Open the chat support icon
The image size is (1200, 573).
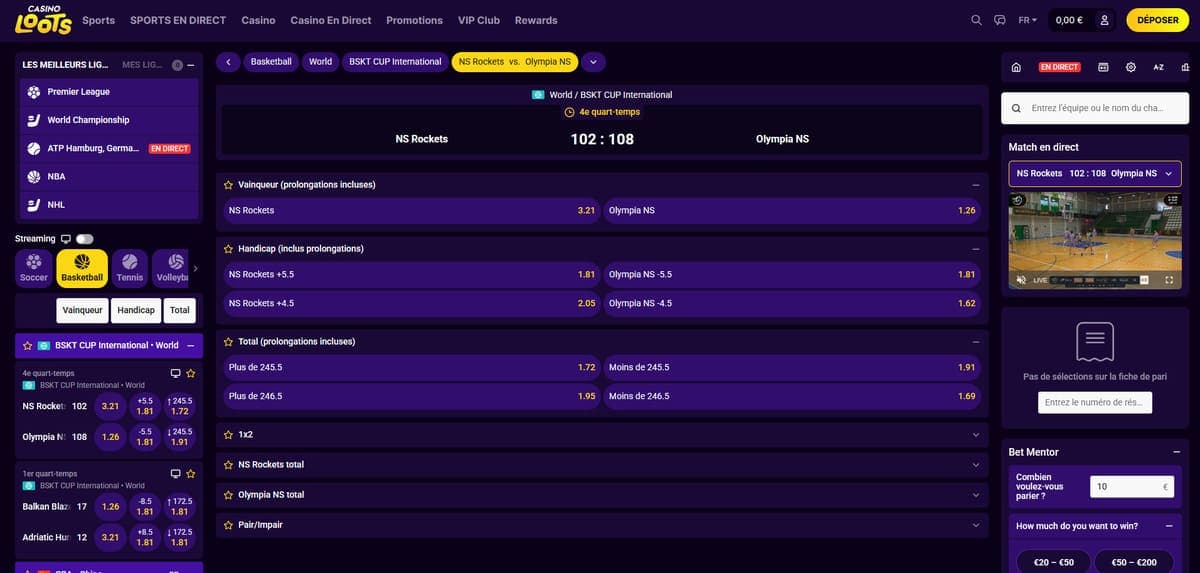(x=1000, y=20)
